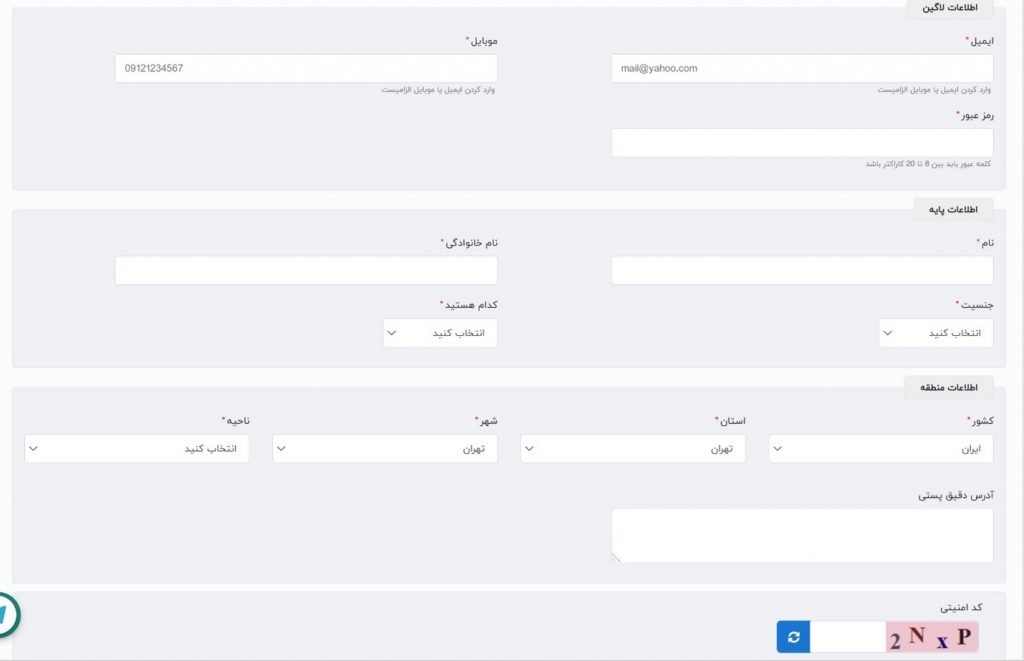Click the اطلاعات لاگین section tab
This screenshot has height=661, width=1024.
[x=950, y=8]
